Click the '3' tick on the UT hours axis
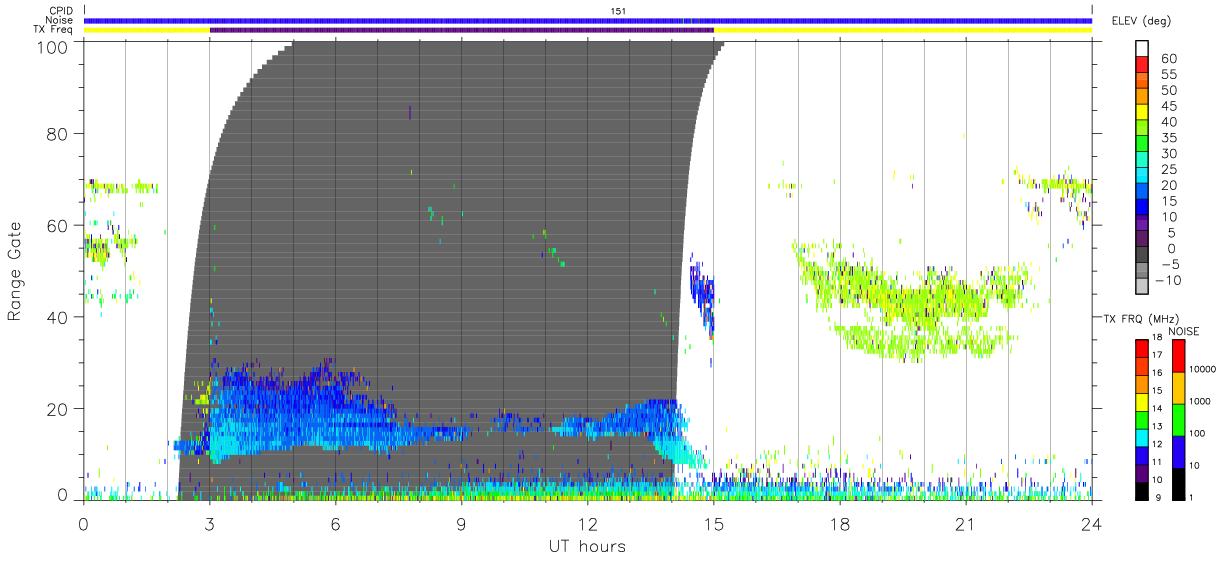 pos(210,522)
